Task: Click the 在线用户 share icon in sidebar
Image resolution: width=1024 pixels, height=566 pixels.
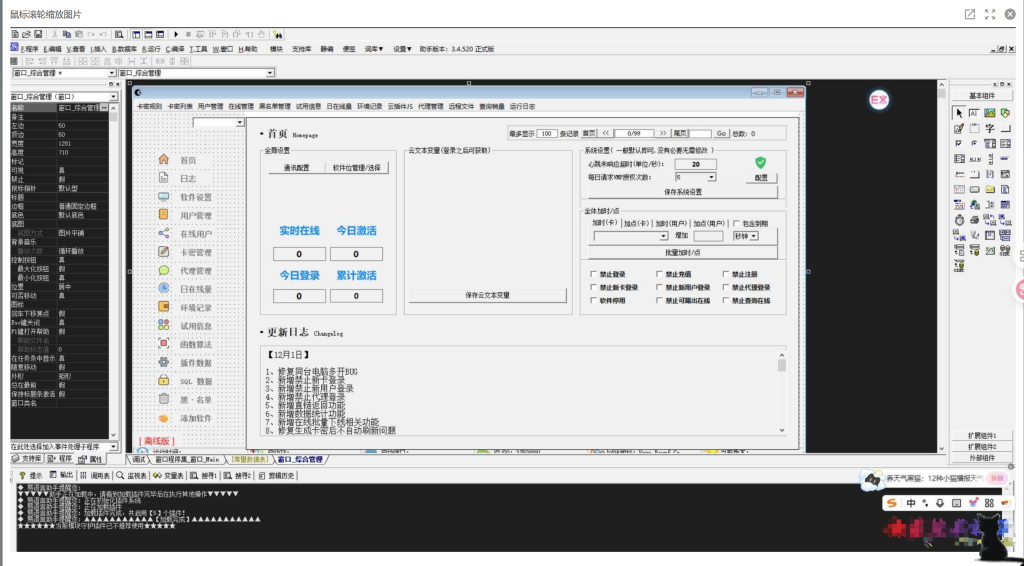Action: point(163,234)
